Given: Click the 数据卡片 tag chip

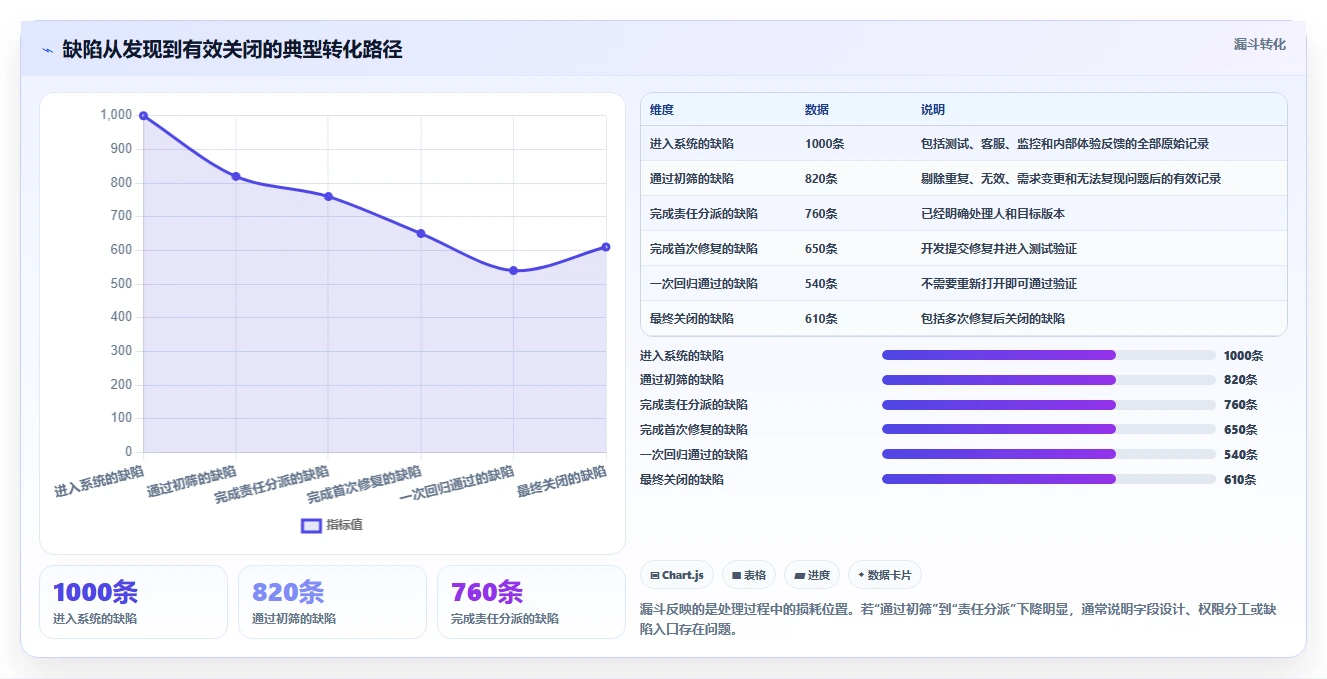Looking at the screenshot, I should [x=885, y=575].
